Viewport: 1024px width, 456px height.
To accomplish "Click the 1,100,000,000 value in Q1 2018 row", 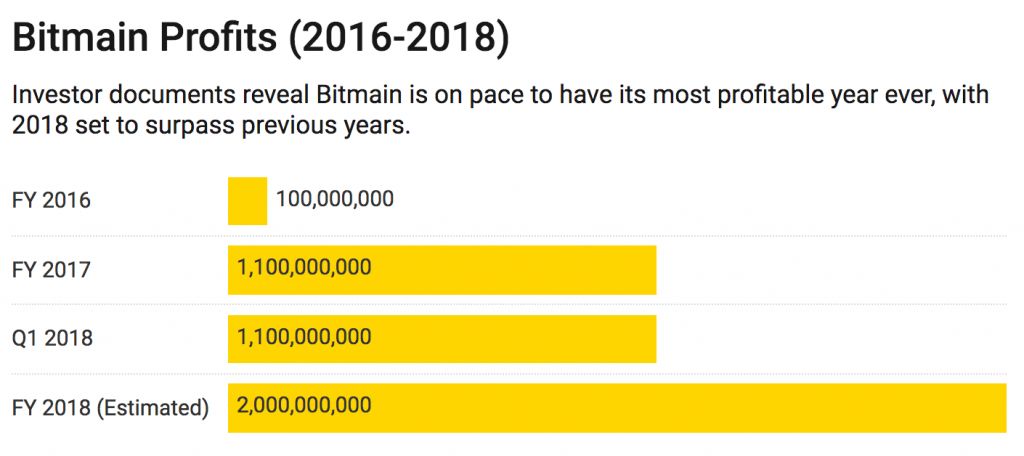I will pos(304,337).
